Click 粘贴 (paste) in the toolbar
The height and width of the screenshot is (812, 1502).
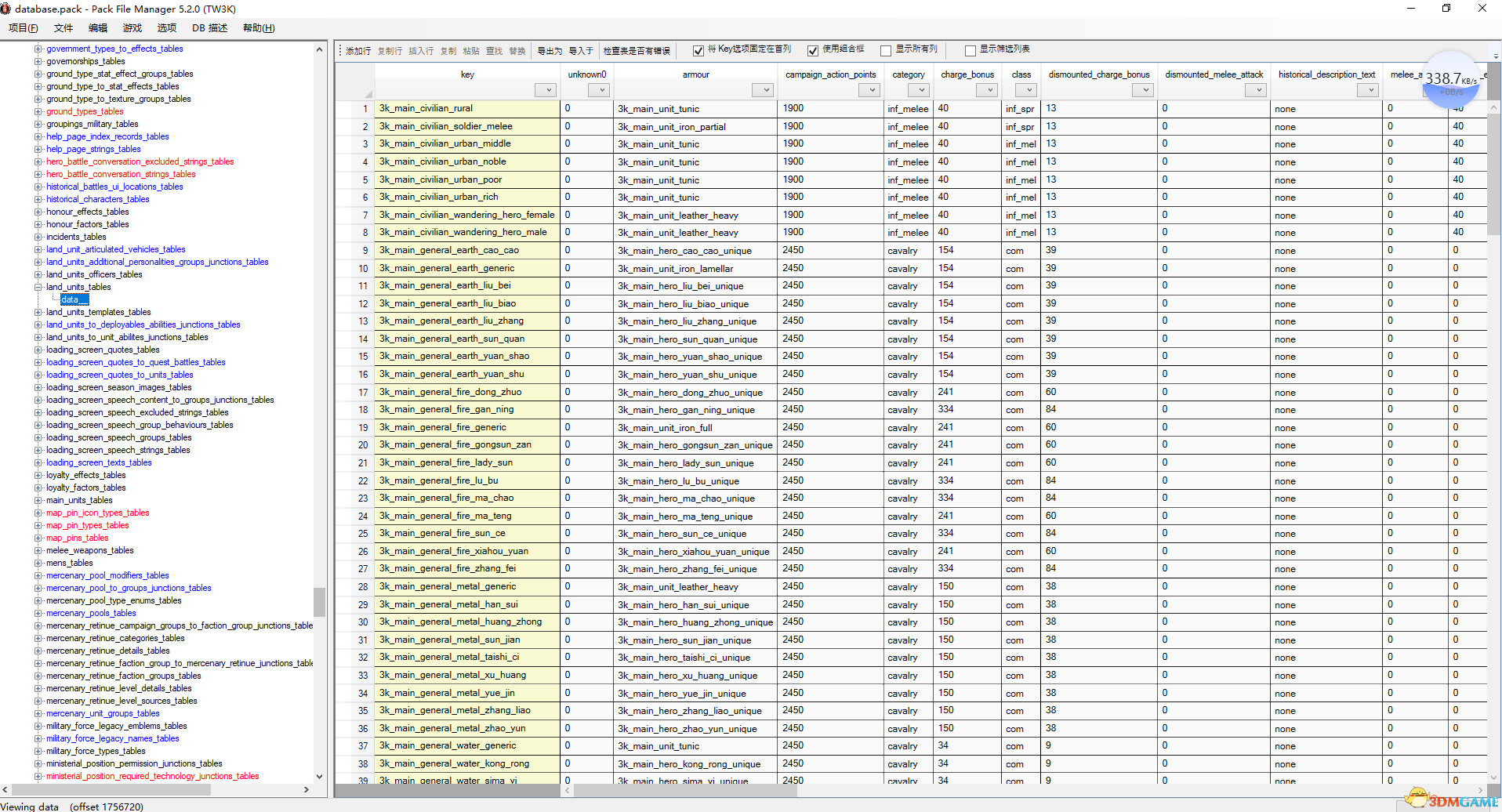click(471, 51)
